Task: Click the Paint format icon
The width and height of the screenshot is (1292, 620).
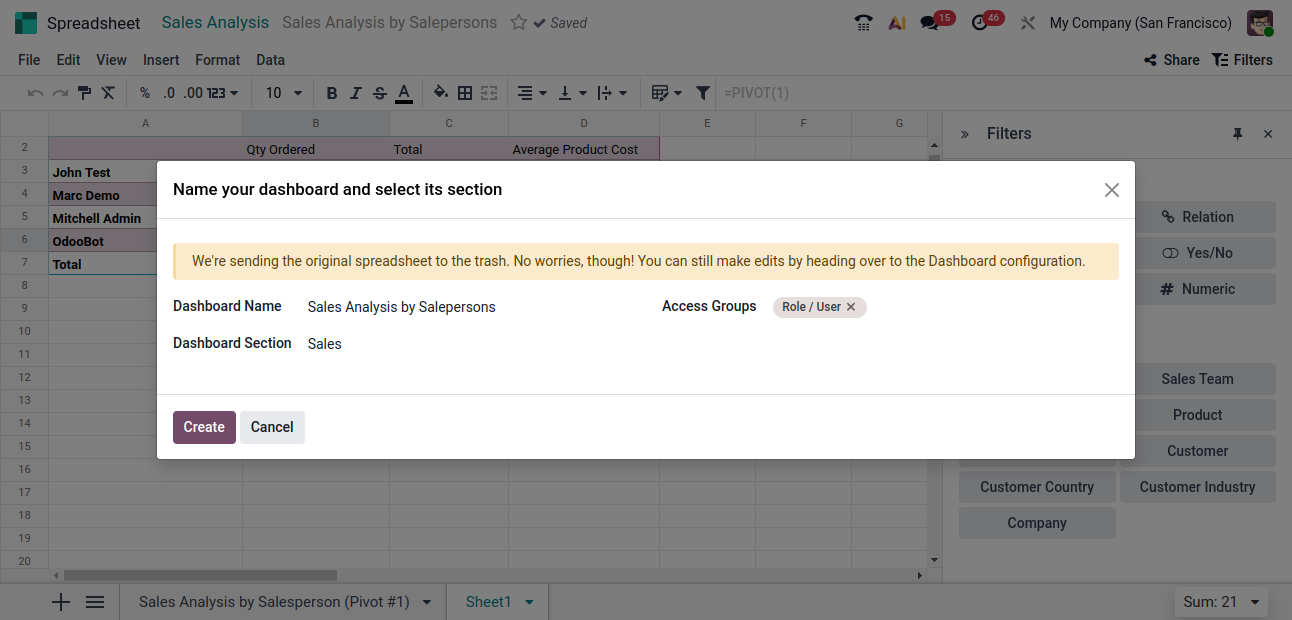Action: click(x=85, y=93)
